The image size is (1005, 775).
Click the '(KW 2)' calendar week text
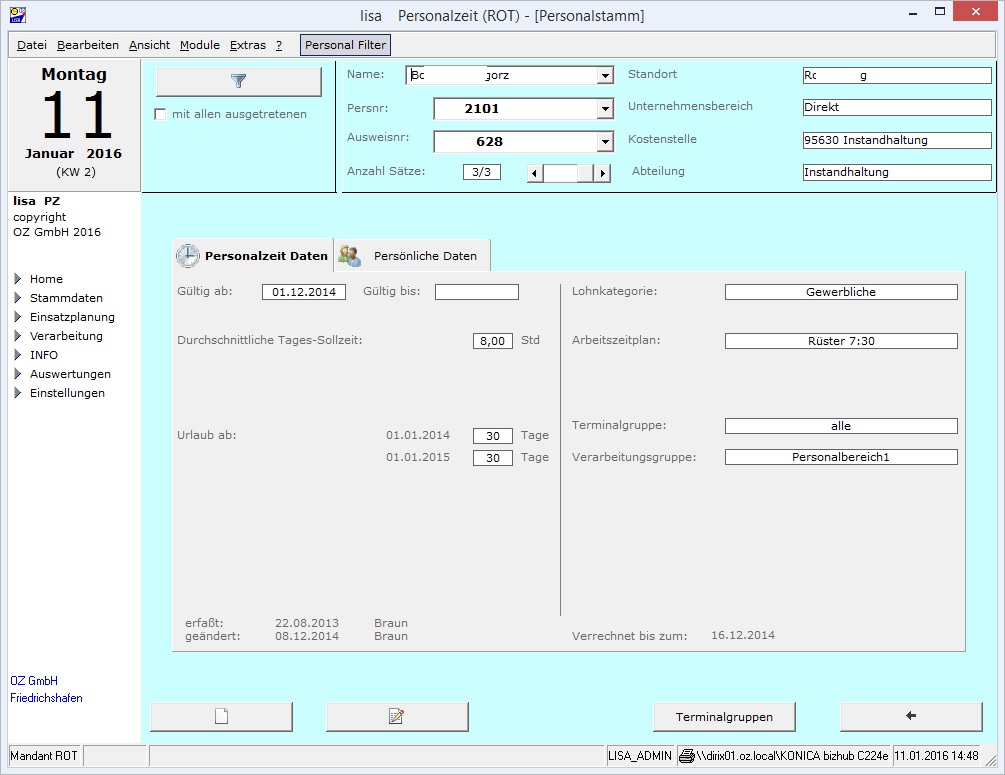point(76,172)
